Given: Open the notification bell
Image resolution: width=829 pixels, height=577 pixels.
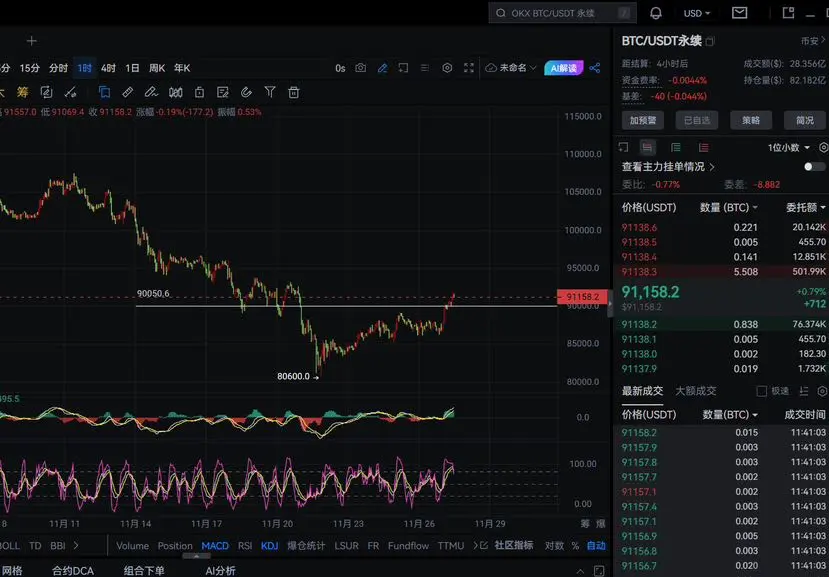Looking at the screenshot, I should click(656, 13).
